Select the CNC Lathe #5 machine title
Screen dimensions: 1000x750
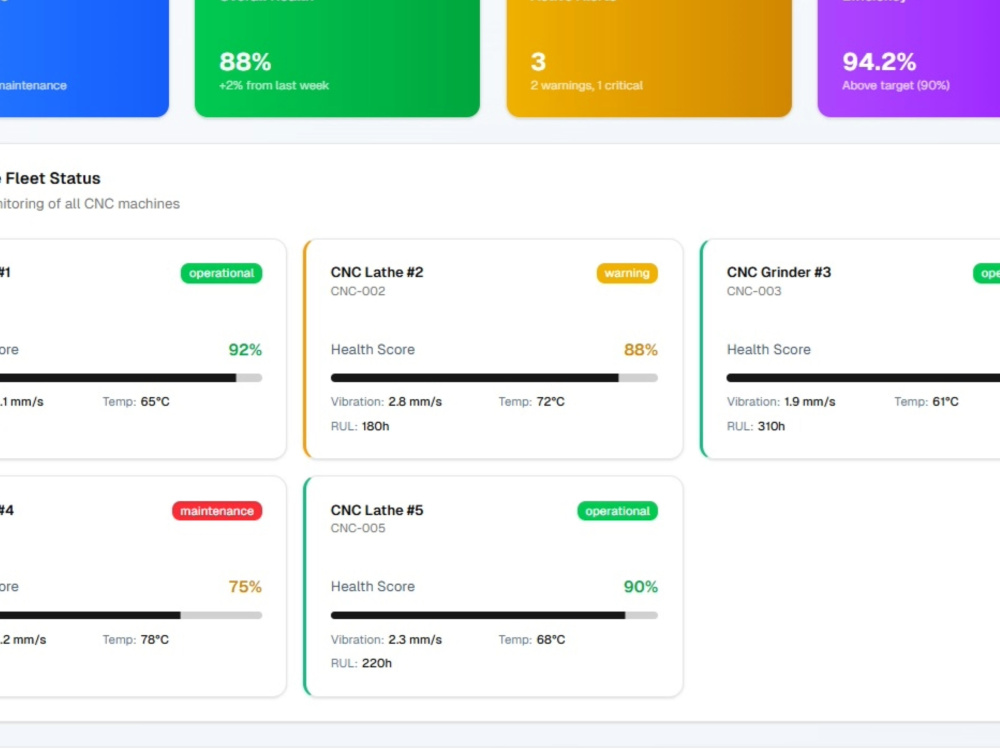pos(376,510)
